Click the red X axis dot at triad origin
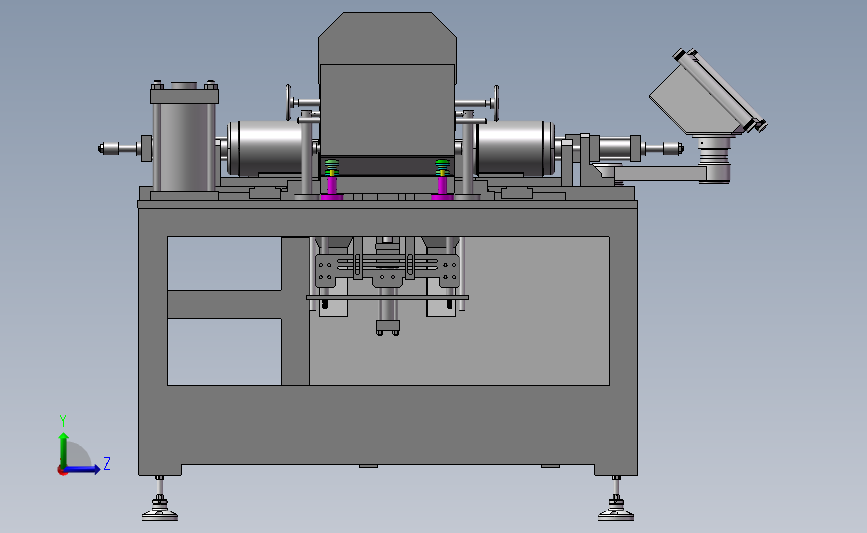Viewport: 867px width, 533px height. [x=62, y=471]
